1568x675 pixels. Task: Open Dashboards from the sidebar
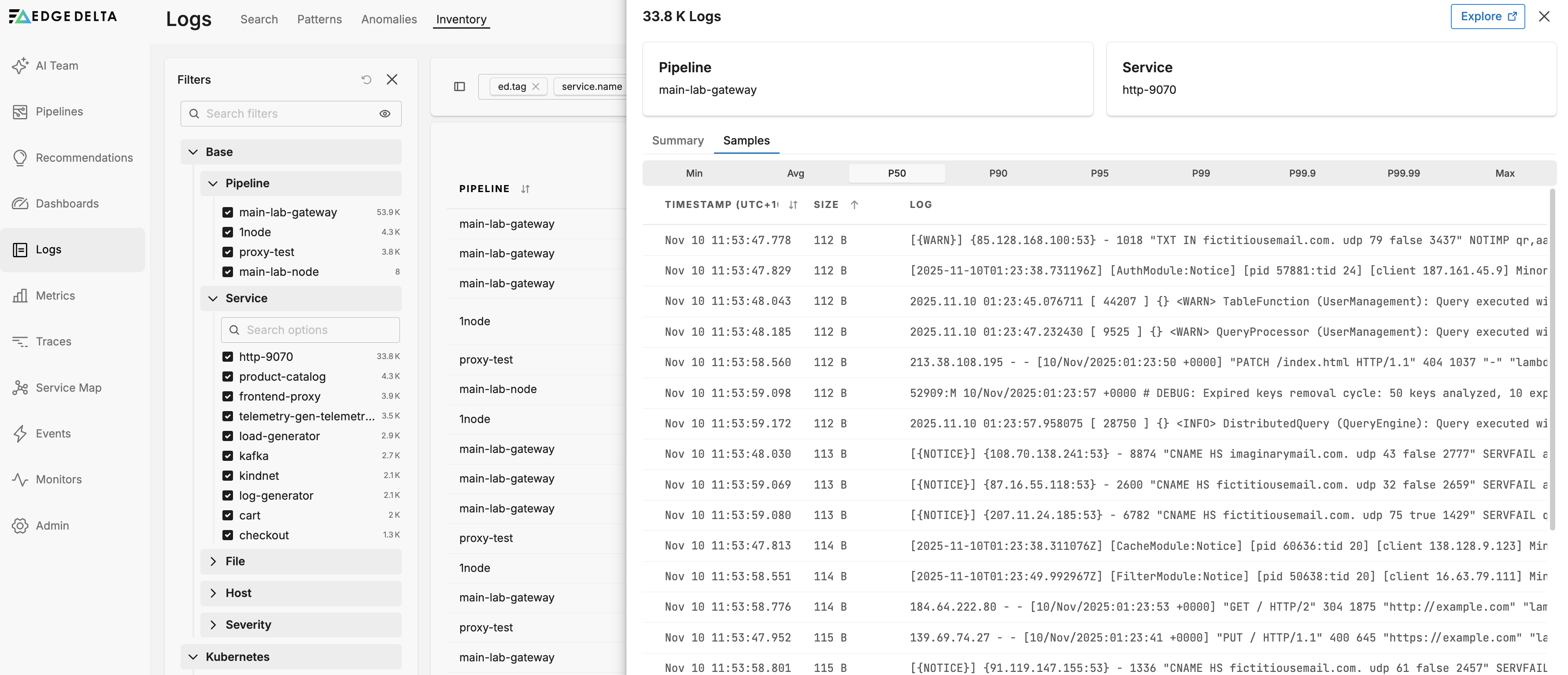tap(67, 203)
